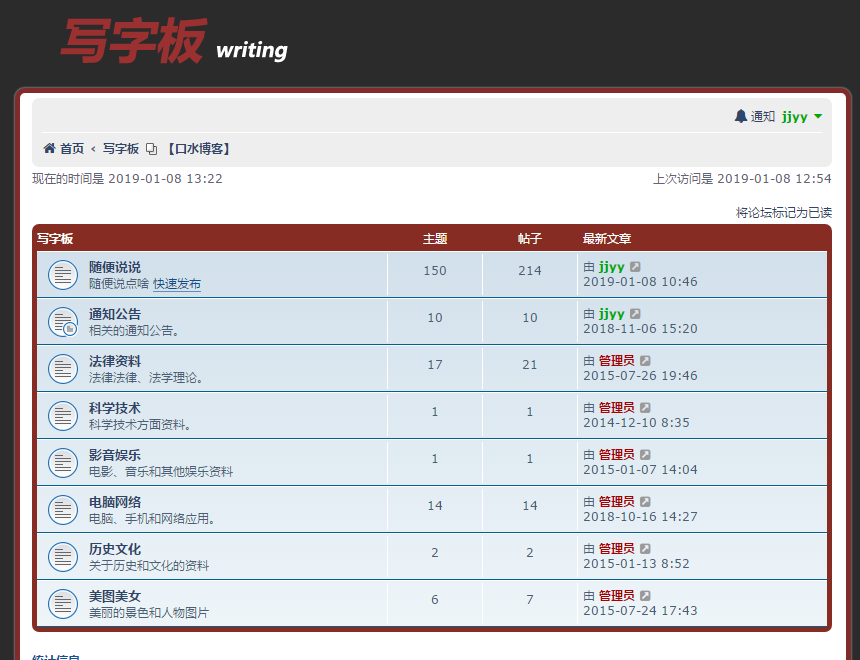The height and width of the screenshot is (660, 860).
Task: Open jjyy profile in 通知公告 row
Action: pos(611,314)
